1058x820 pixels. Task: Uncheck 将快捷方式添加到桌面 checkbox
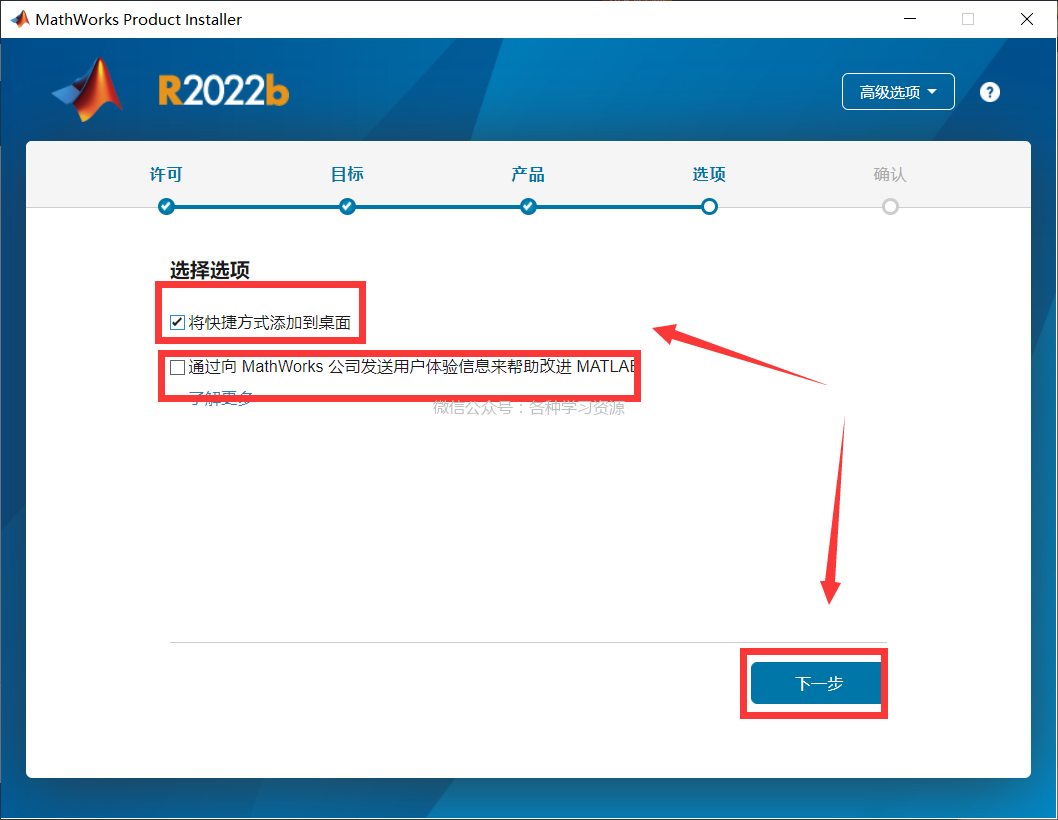pos(177,323)
